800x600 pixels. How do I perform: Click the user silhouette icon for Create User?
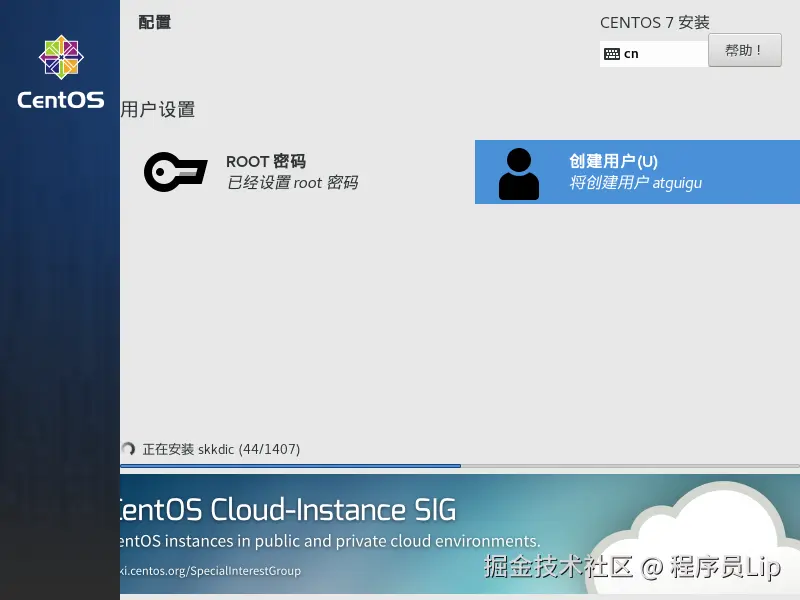pos(518,174)
